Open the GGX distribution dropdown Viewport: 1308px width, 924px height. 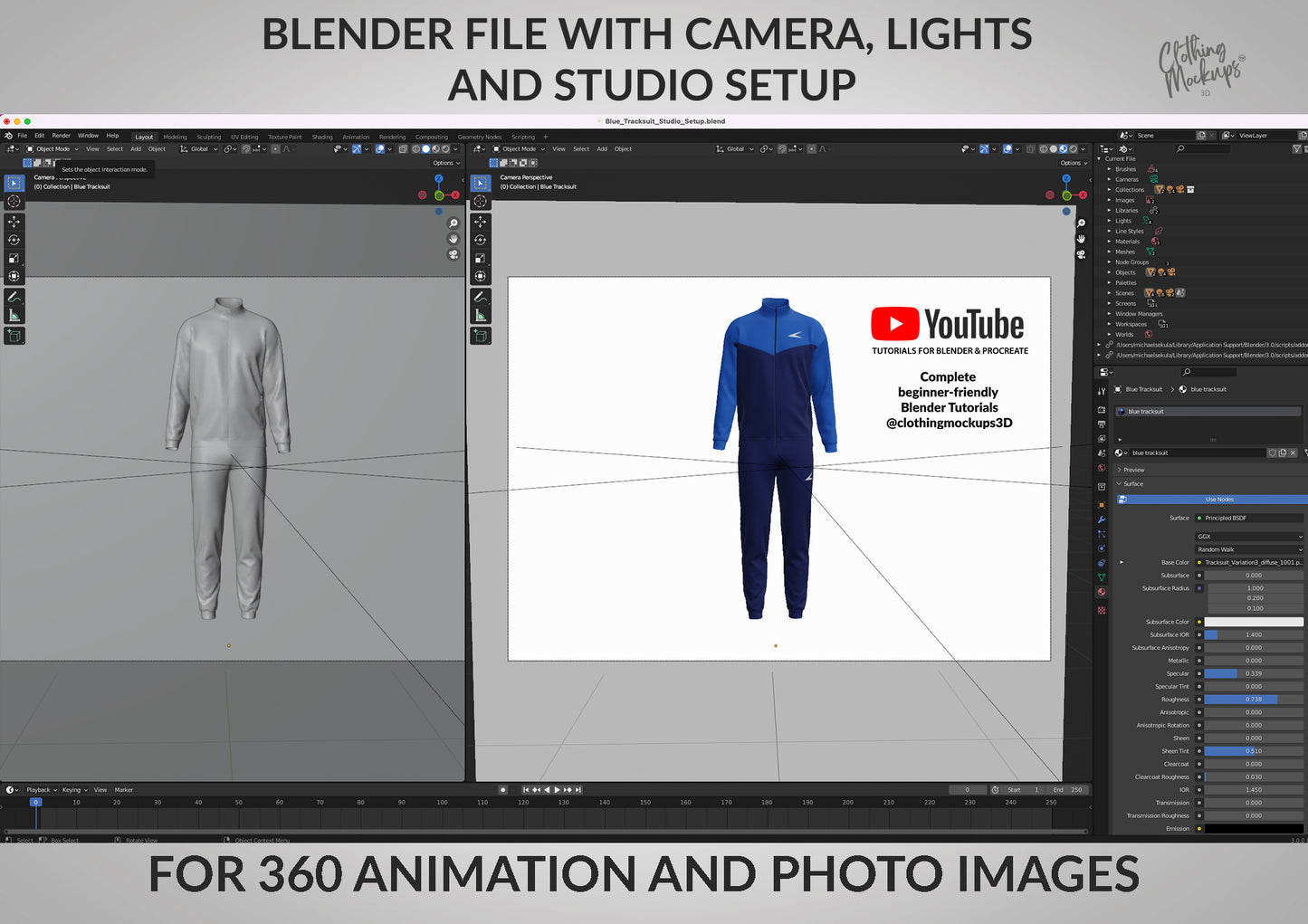[x=1249, y=537]
